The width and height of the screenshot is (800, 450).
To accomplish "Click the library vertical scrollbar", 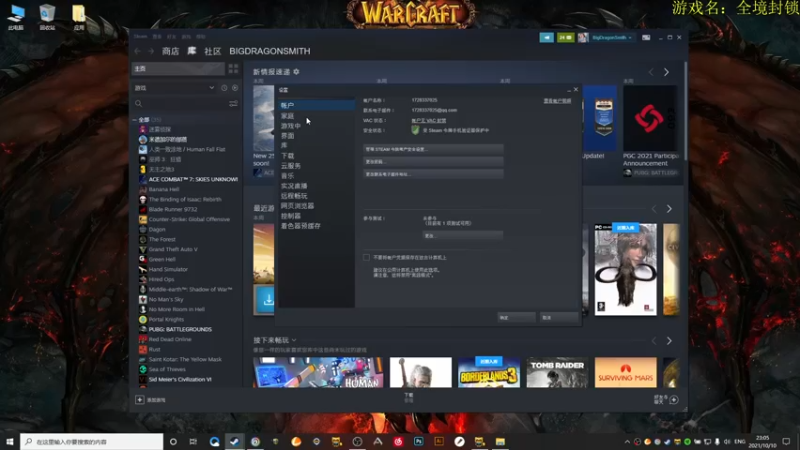I will pyautogui.click(x=685, y=110).
